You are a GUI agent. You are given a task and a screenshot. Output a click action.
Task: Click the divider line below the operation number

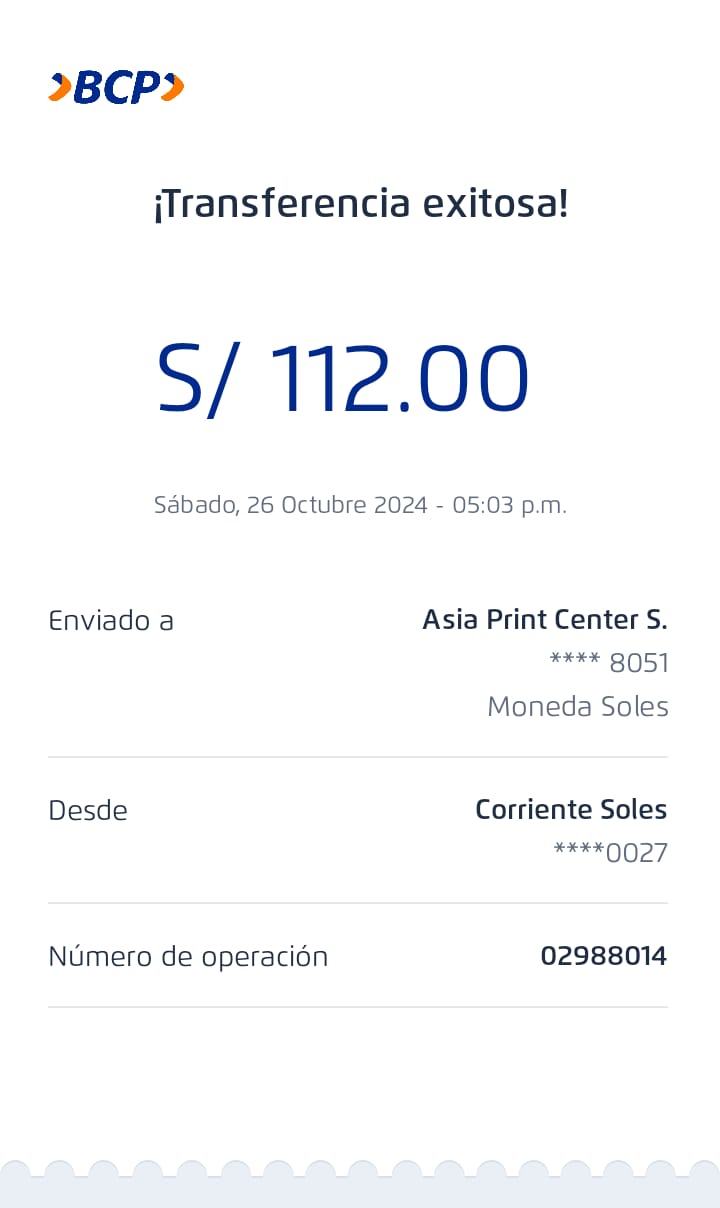coord(358,1007)
